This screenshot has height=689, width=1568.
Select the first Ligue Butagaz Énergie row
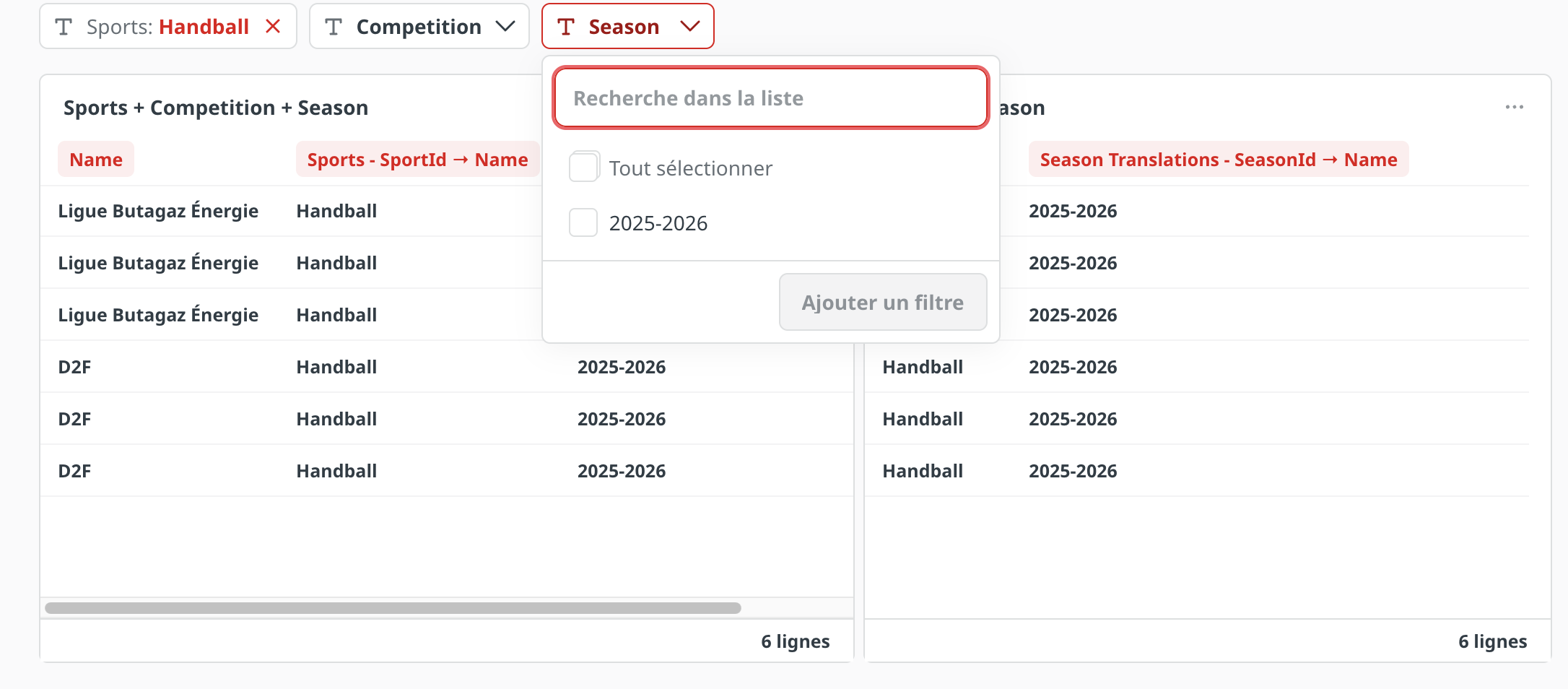click(x=158, y=211)
